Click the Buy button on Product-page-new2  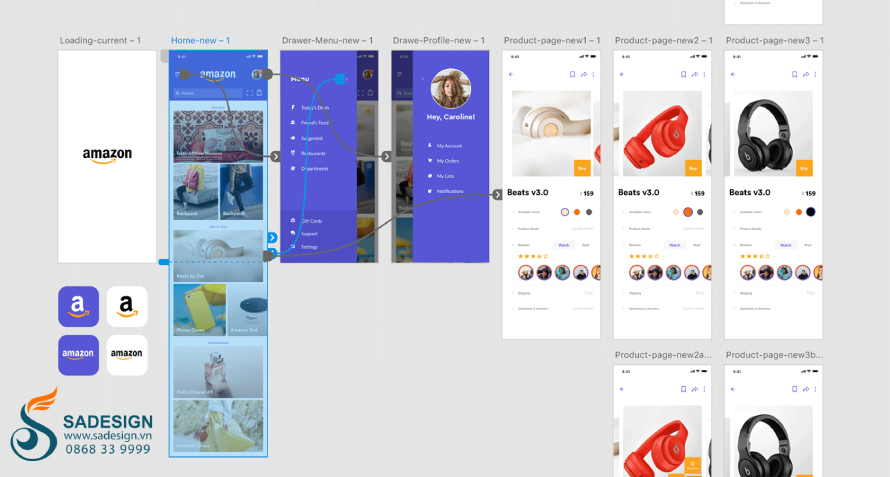[x=693, y=168]
